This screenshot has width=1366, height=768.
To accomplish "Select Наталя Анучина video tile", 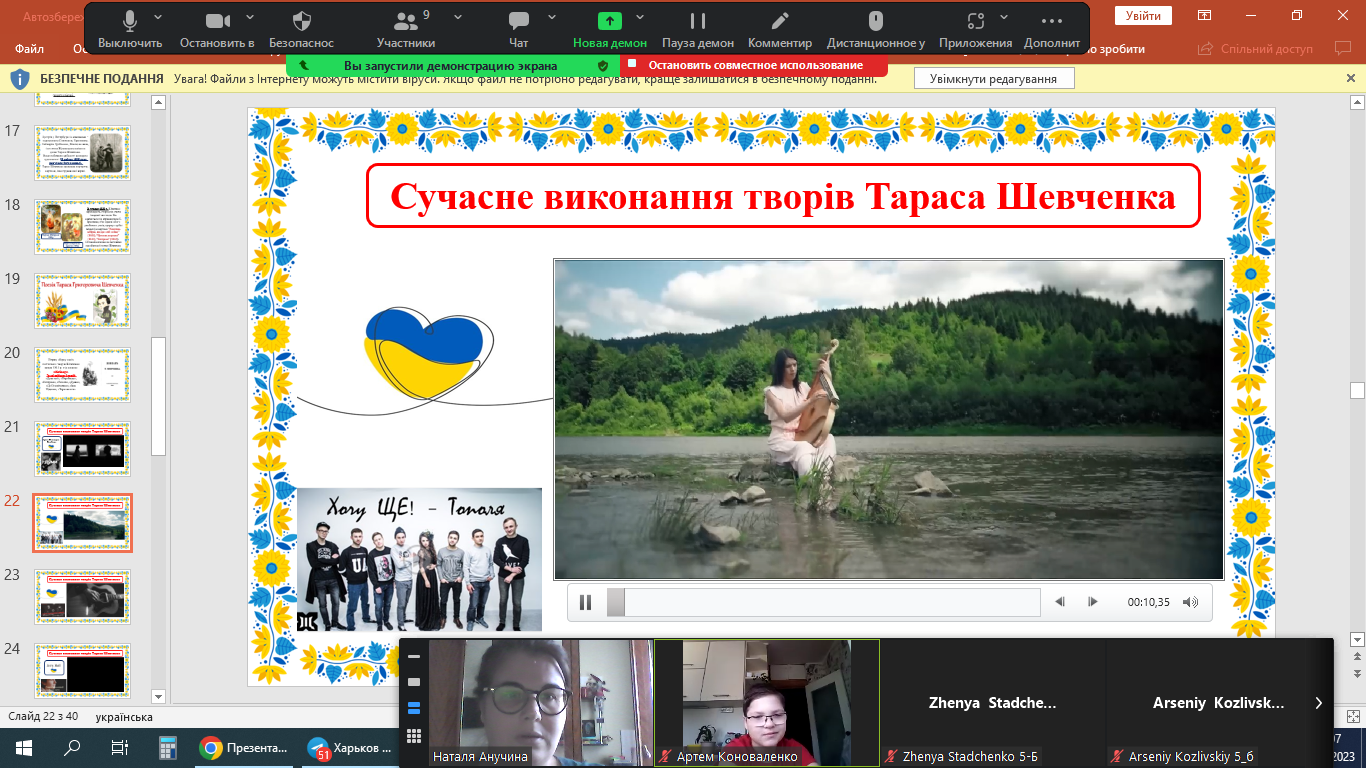I will coord(540,703).
